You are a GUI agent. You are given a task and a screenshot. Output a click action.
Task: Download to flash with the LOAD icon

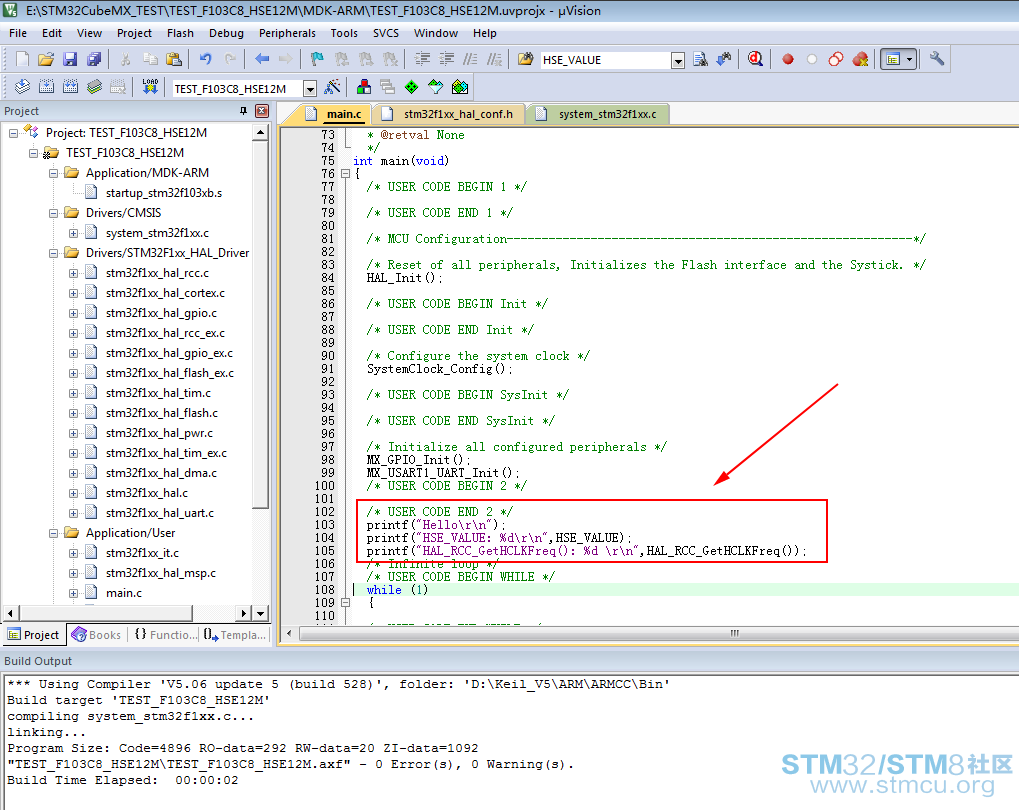[150, 86]
